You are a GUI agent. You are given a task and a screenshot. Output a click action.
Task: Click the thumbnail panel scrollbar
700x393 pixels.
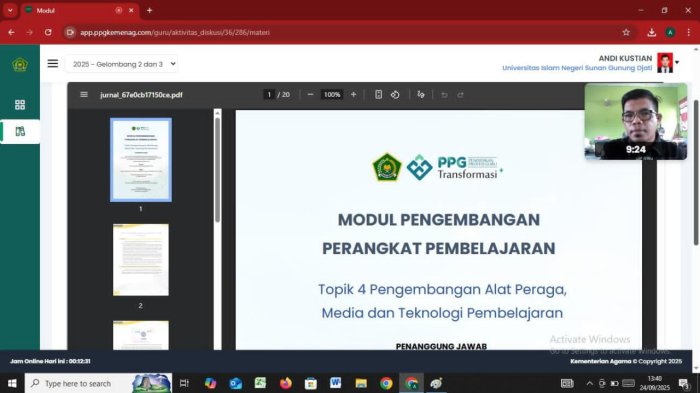(x=217, y=170)
